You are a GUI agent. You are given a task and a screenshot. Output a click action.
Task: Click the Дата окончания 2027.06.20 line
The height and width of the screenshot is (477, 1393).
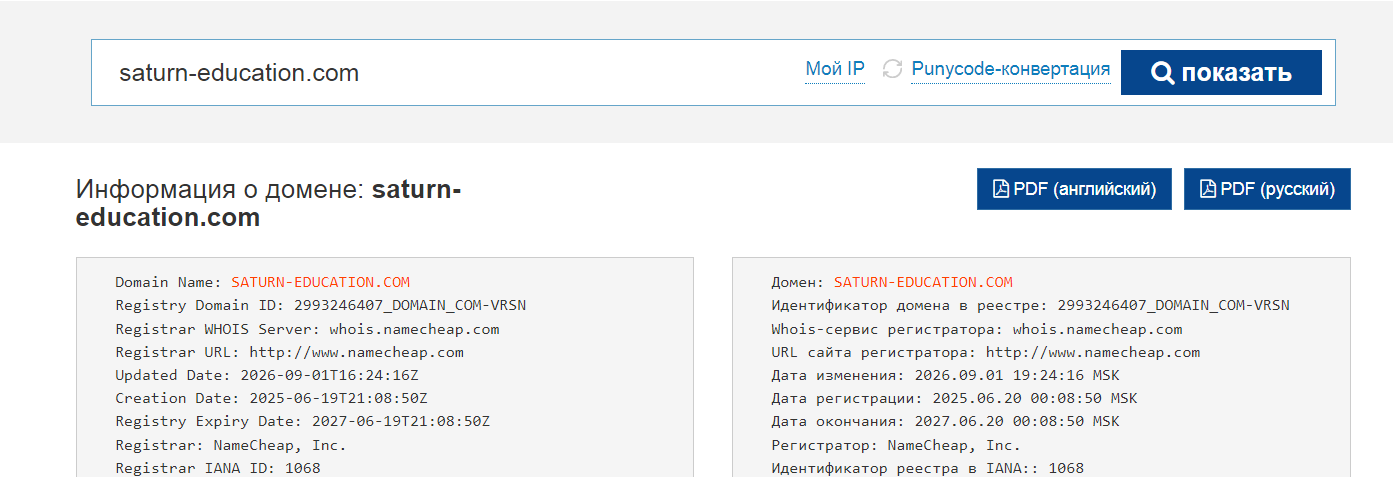point(945,421)
